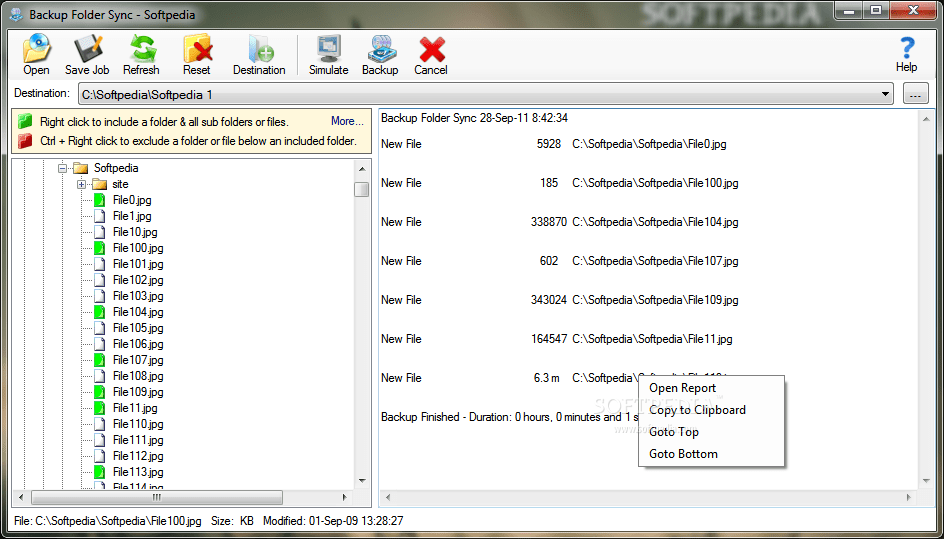Viewport: 944px width, 539px height.
Task: Click the tree's scroll right arrow
Action: click(x=345, y=497)
